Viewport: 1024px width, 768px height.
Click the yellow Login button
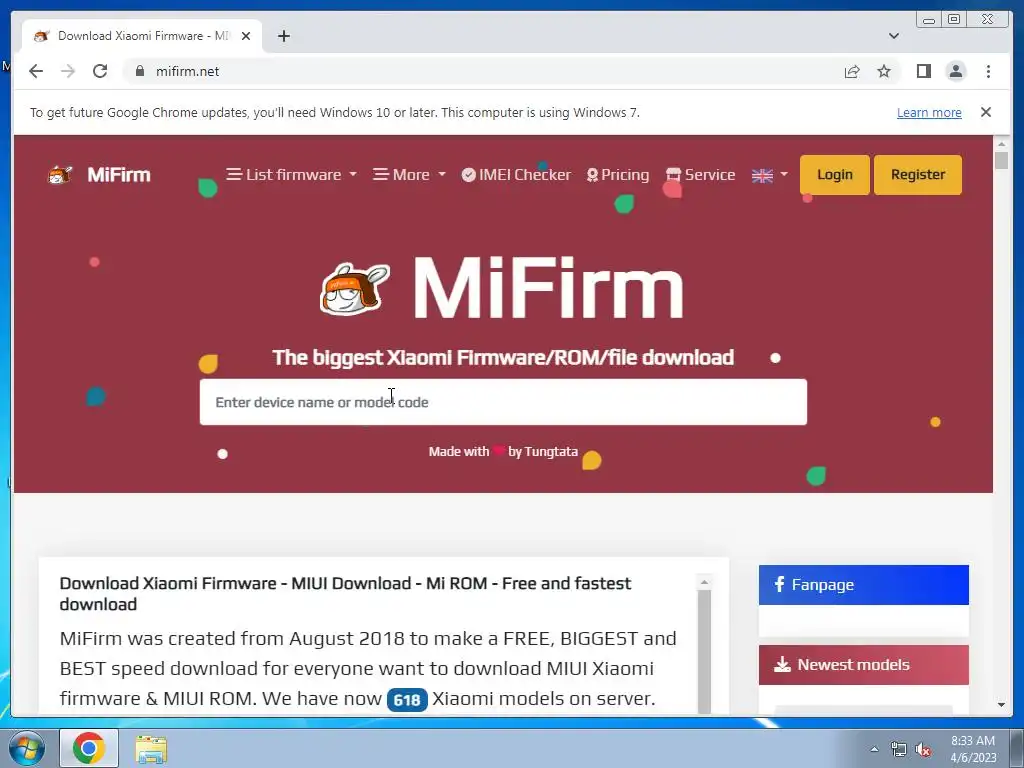click(x=835, y=175)
